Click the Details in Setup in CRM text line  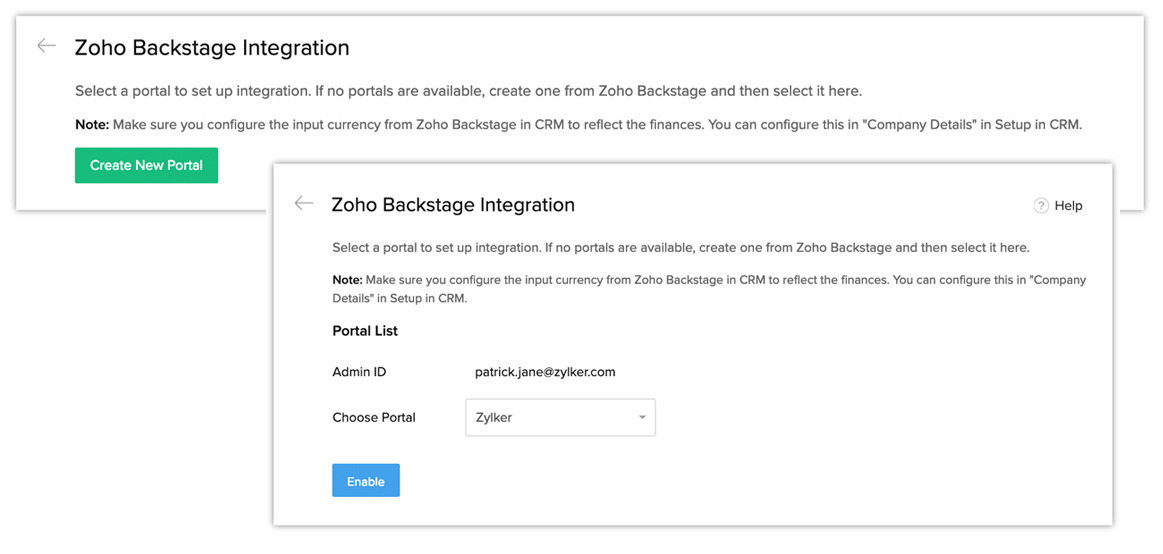(x=400, y=298)
